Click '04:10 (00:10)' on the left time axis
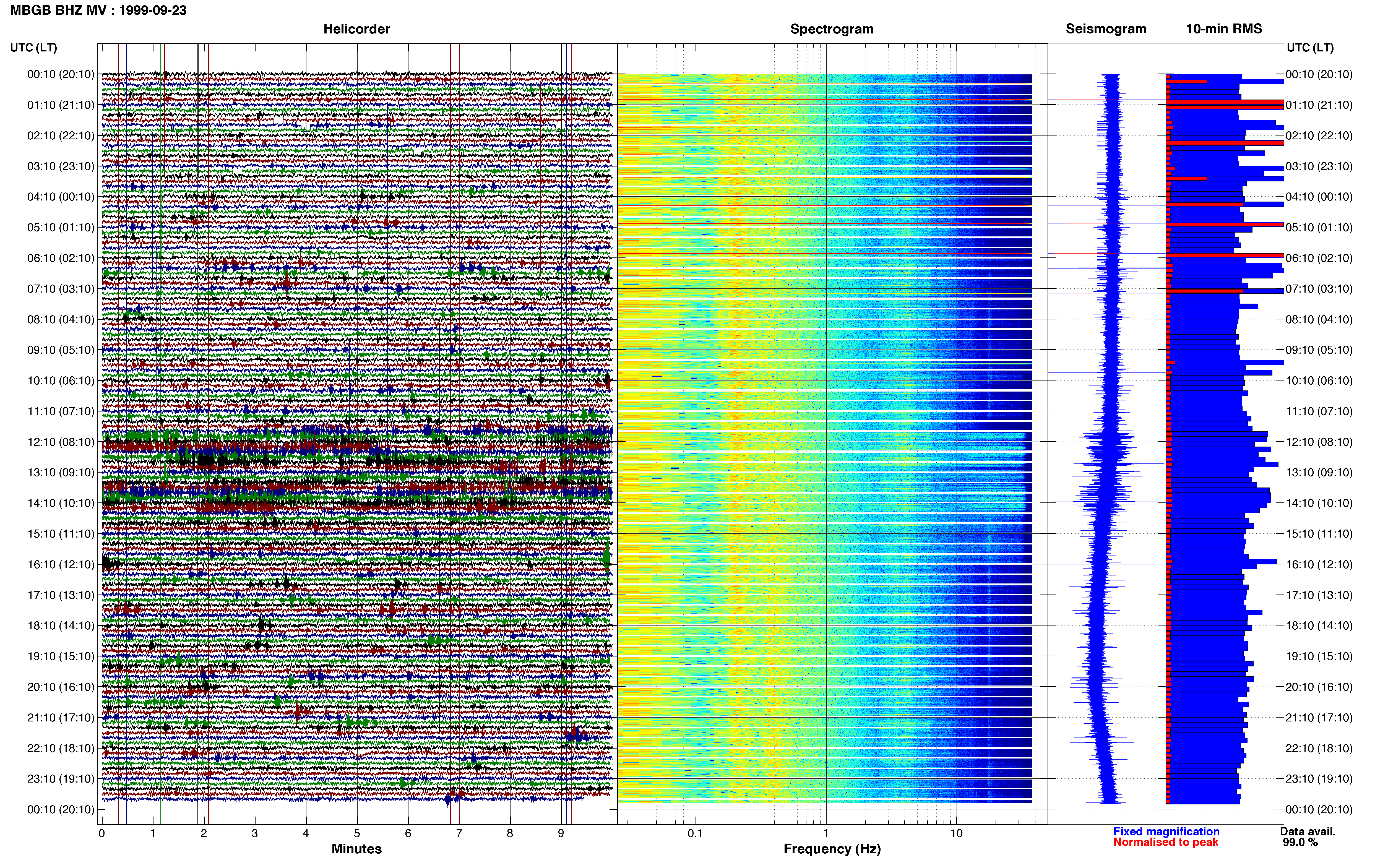 [x=61, y=197]
